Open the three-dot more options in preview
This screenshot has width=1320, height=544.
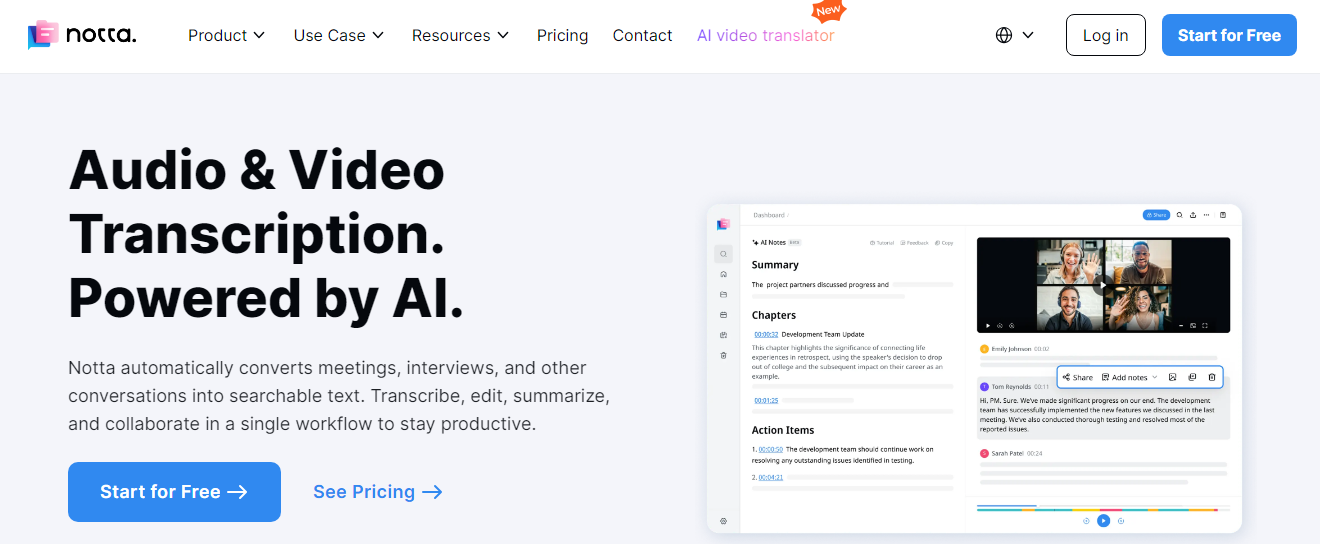pos(1206,214)
